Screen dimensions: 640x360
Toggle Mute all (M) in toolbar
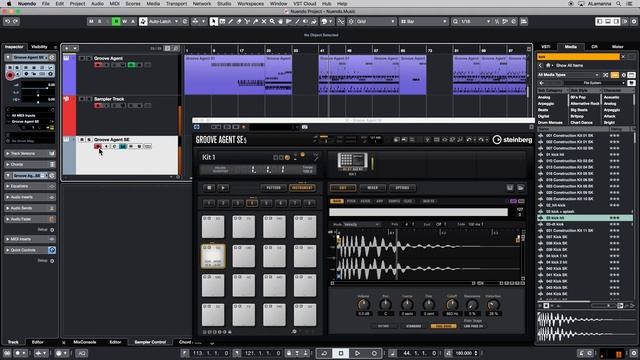[91, 21]
